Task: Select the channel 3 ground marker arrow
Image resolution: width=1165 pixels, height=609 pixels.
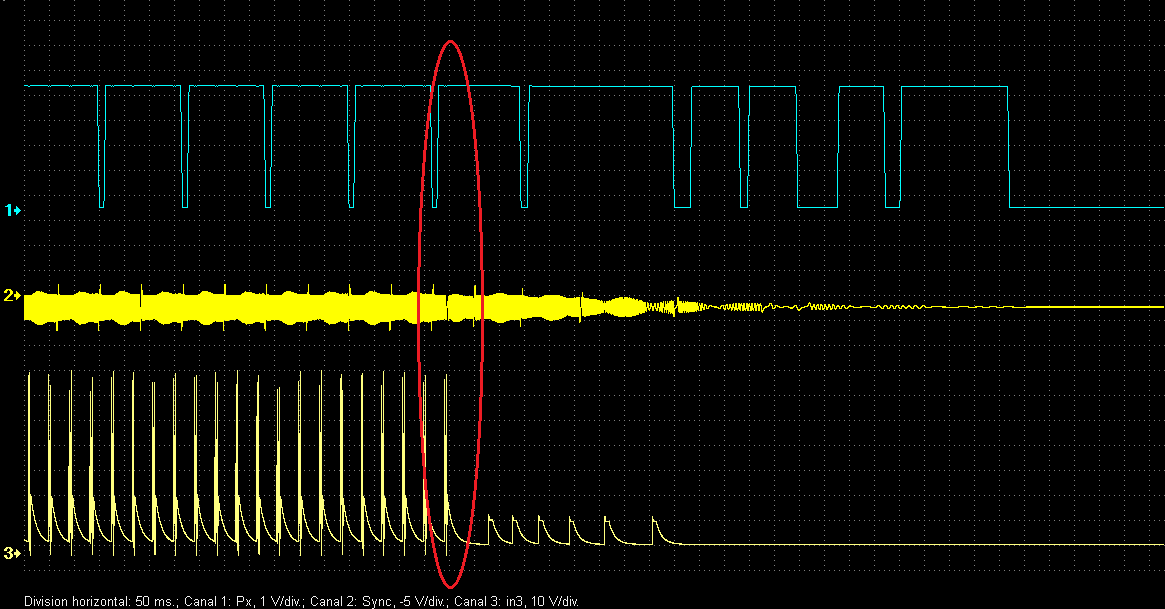Action: click(13, 552)
